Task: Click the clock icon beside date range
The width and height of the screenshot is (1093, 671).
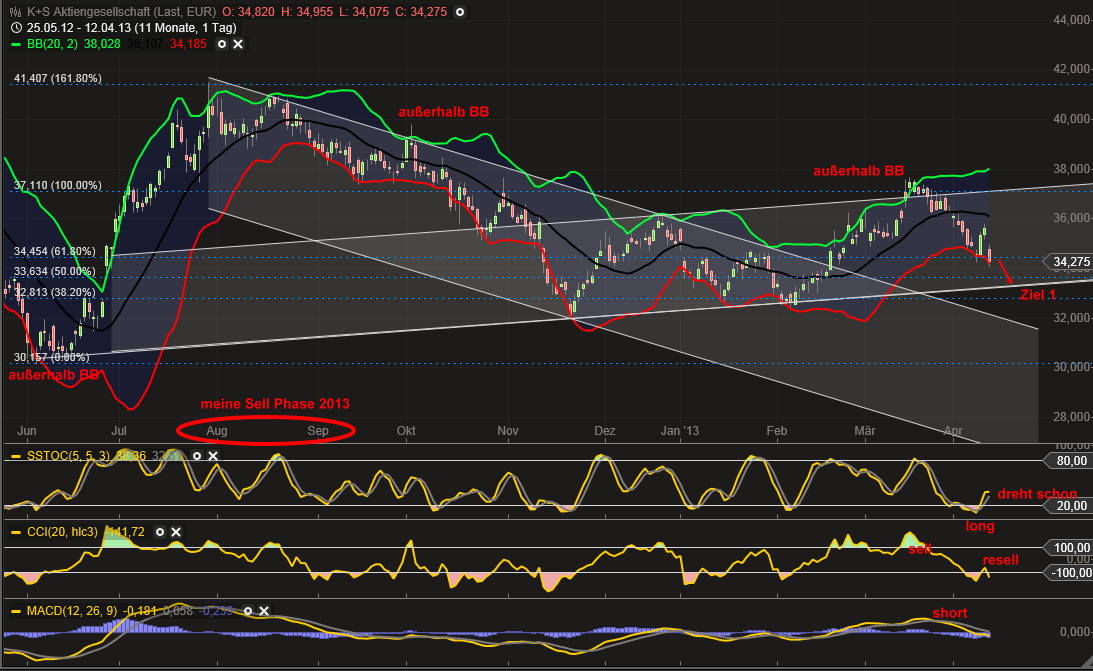Action: point(16,28)
